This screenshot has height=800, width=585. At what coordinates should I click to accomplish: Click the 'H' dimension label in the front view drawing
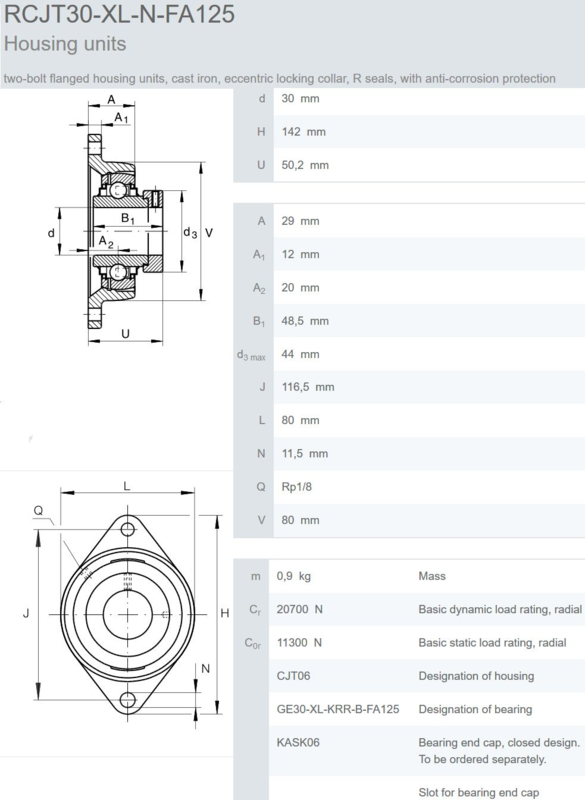coord(224,613)
